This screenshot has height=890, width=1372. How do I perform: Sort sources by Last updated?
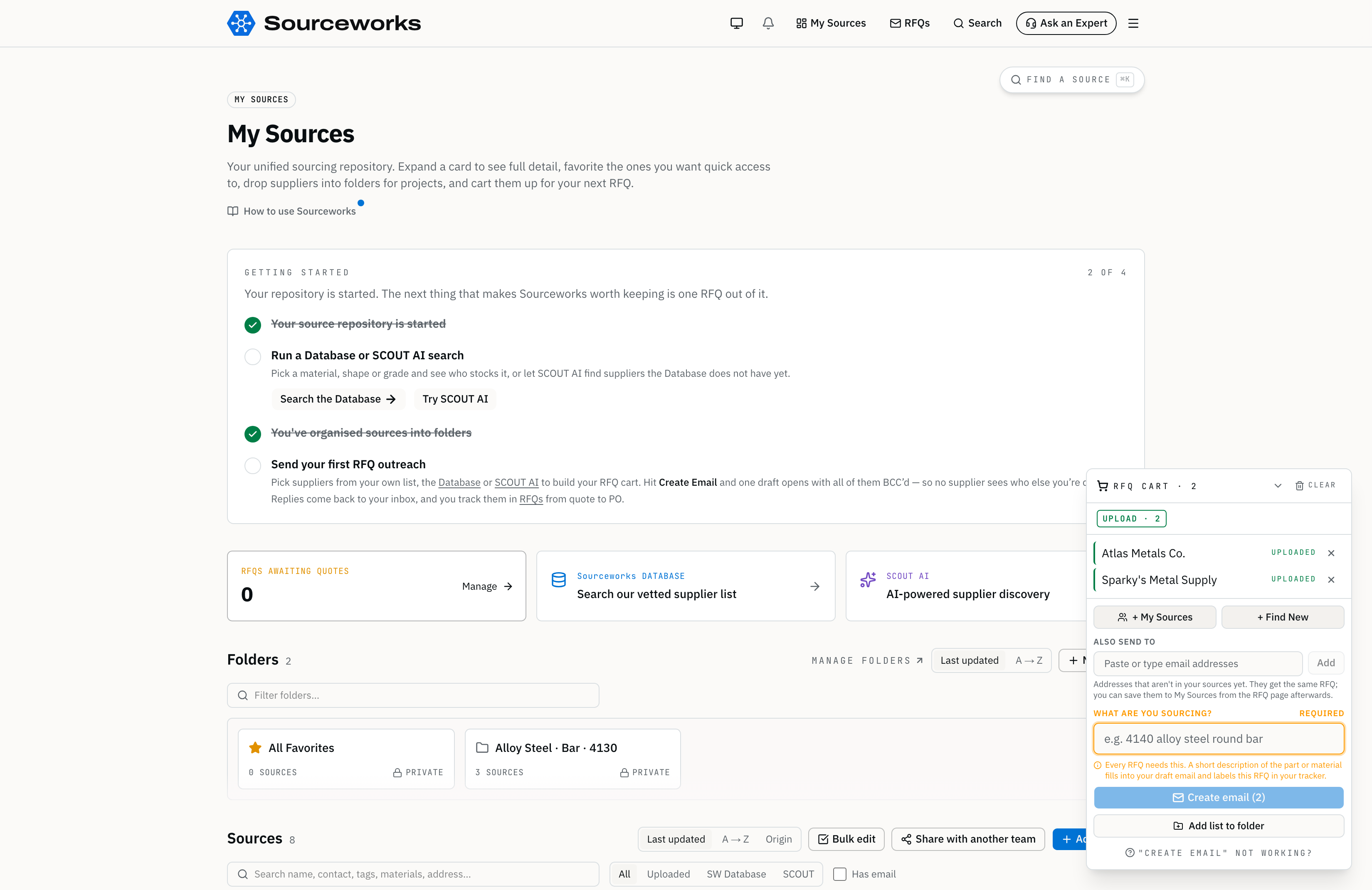coord(676,839)
